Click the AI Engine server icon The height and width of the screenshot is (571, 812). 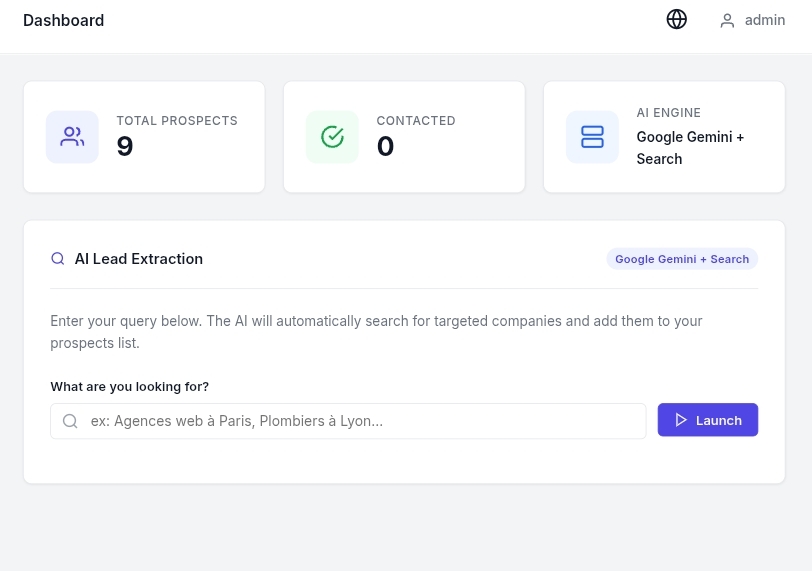coord(592,137)
